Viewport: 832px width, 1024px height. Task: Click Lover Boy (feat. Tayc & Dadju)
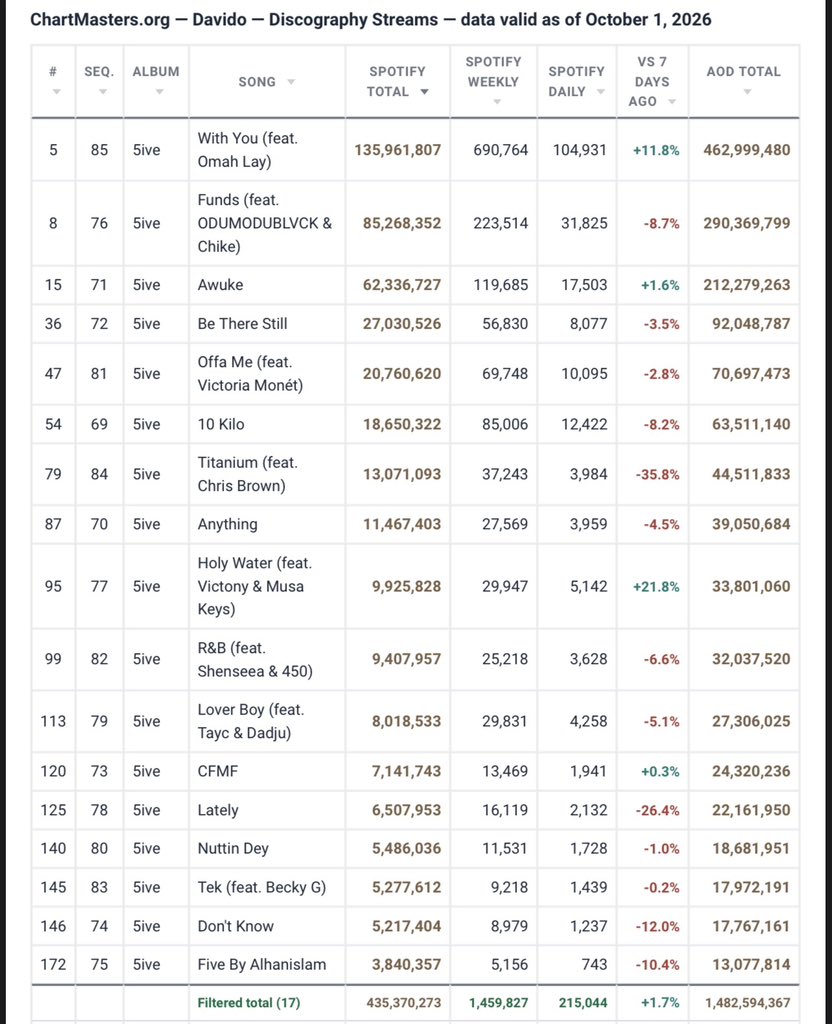pos(251,721)
